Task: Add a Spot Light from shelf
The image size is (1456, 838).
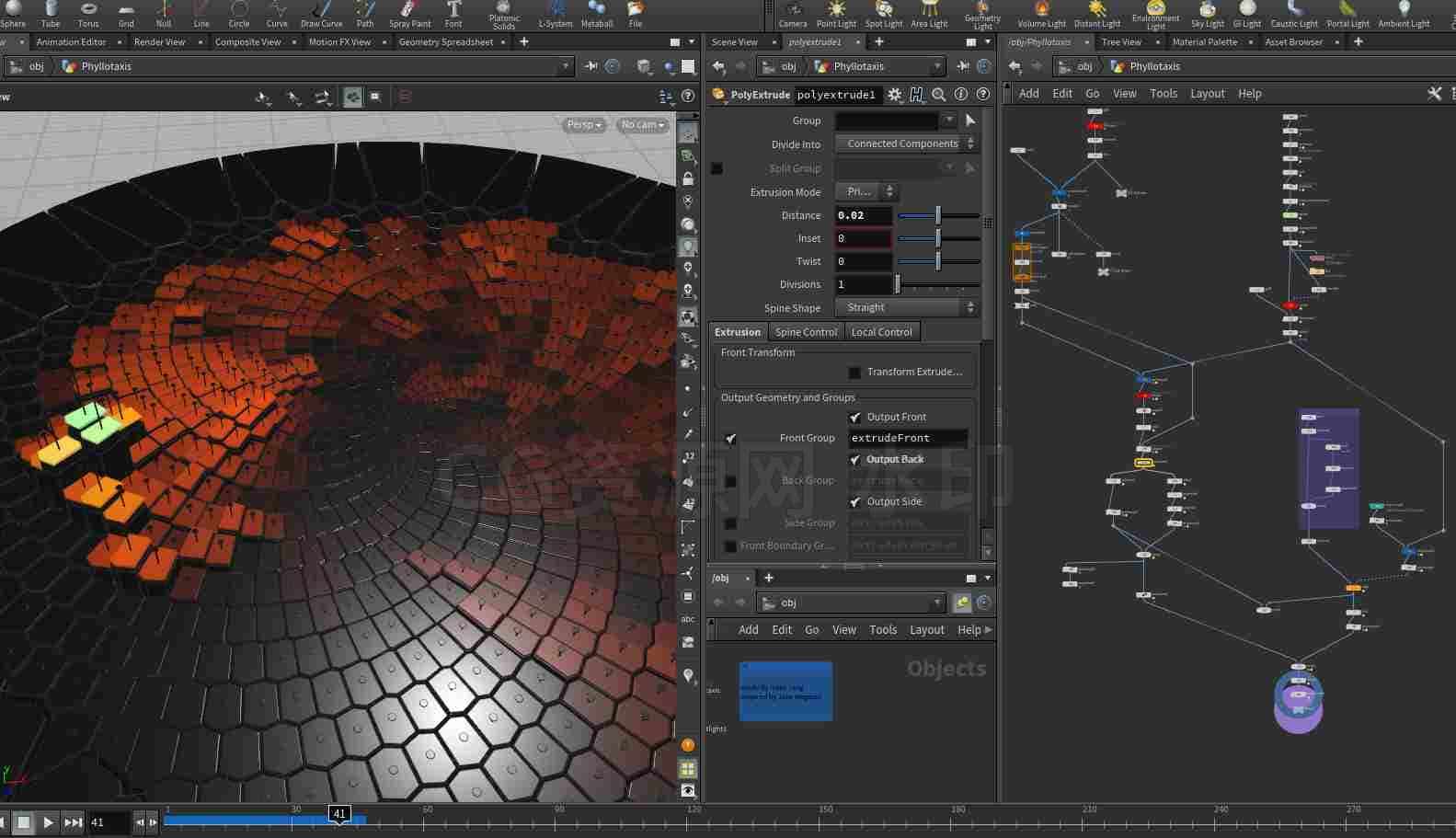Action: point(884,14)
